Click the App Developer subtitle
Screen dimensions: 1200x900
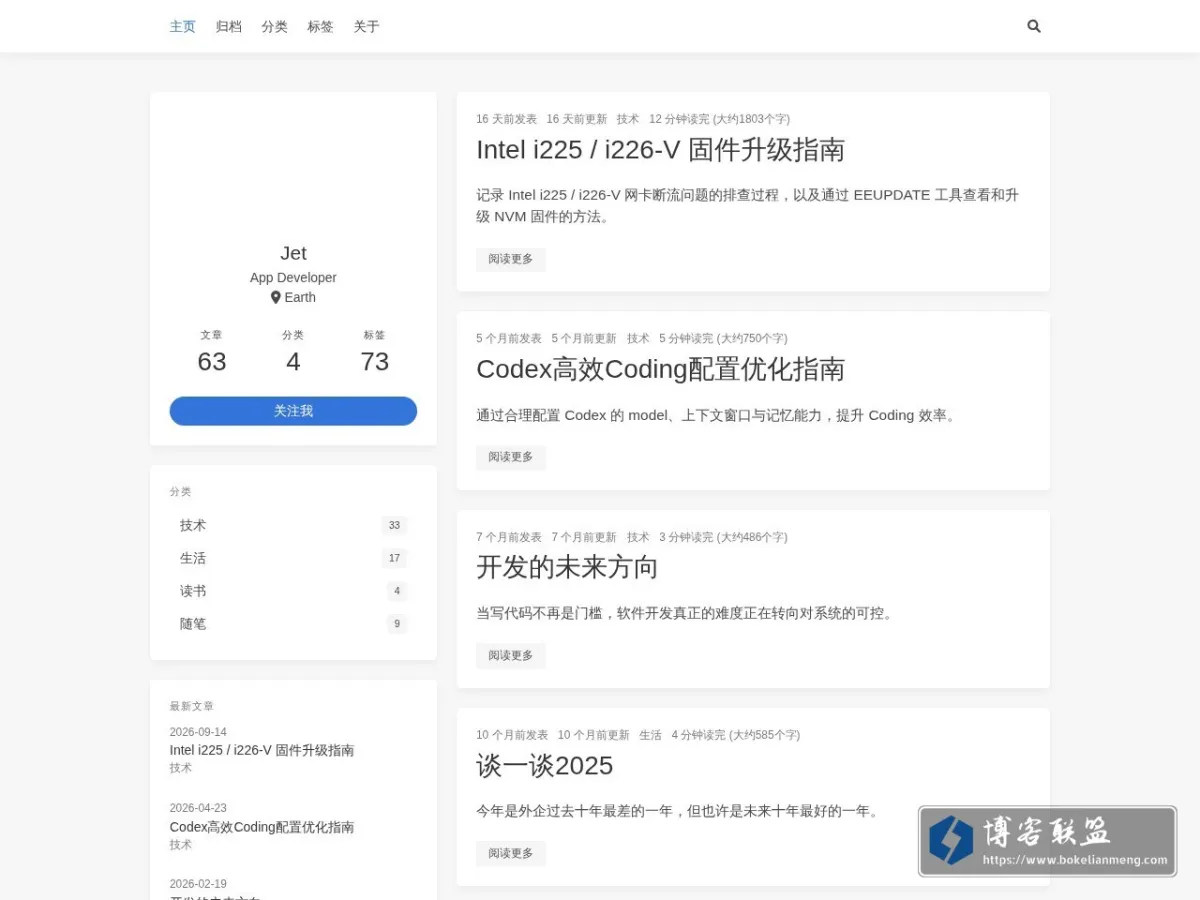click(293, 278)
